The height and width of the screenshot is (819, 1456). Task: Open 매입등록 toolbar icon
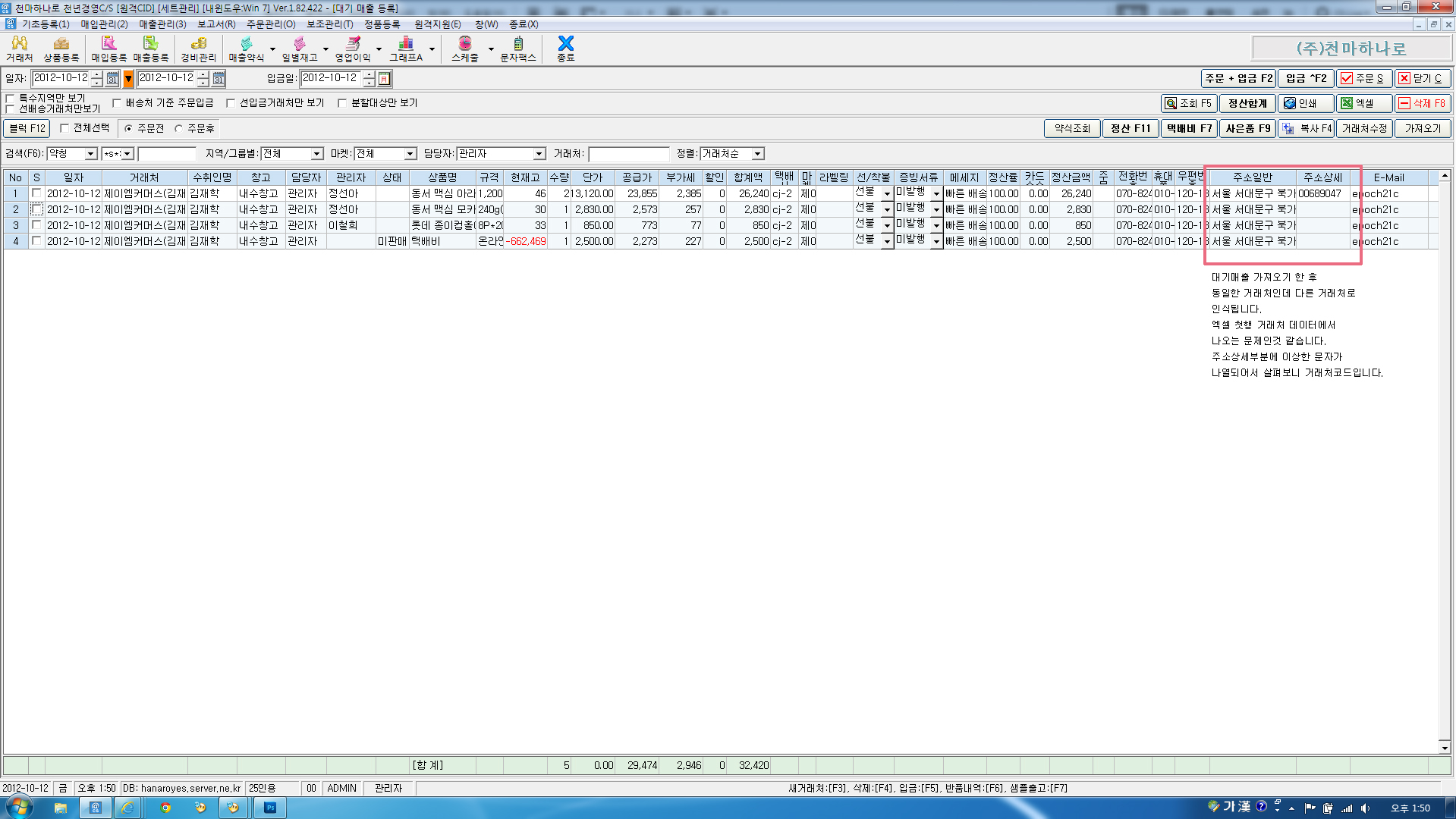coord(109,49)
